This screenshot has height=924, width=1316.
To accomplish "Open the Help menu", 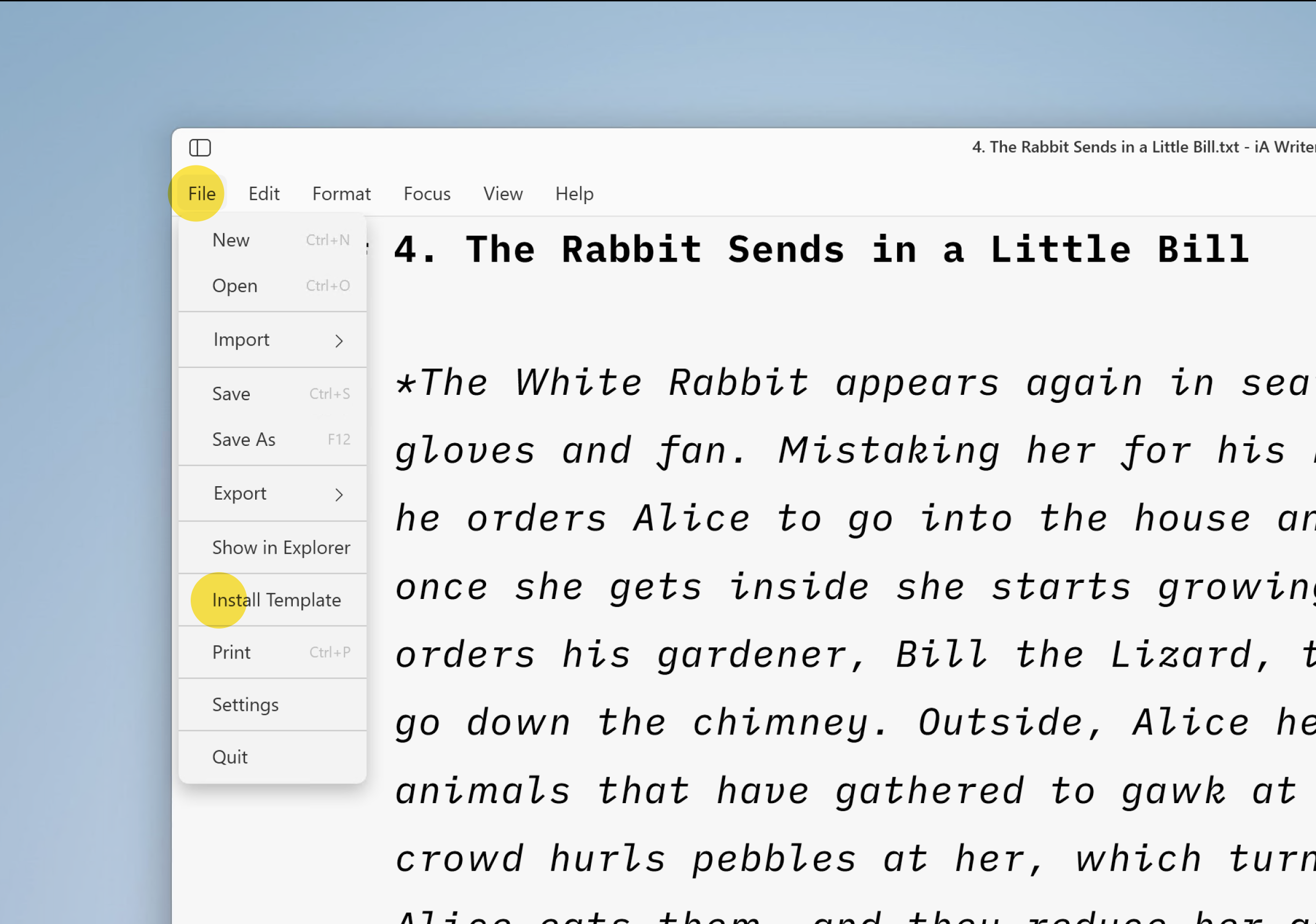I will pyautogui.click(x=574, y=194).
